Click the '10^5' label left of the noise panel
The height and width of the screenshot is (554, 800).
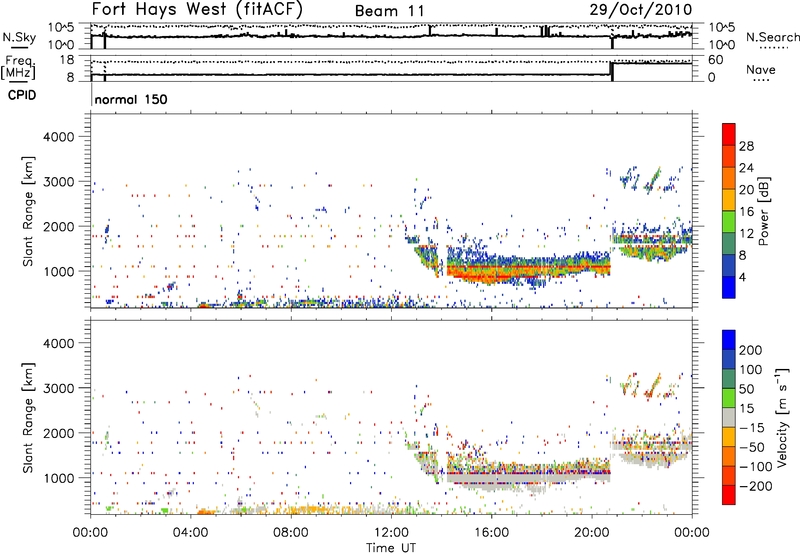pos(61,27)
